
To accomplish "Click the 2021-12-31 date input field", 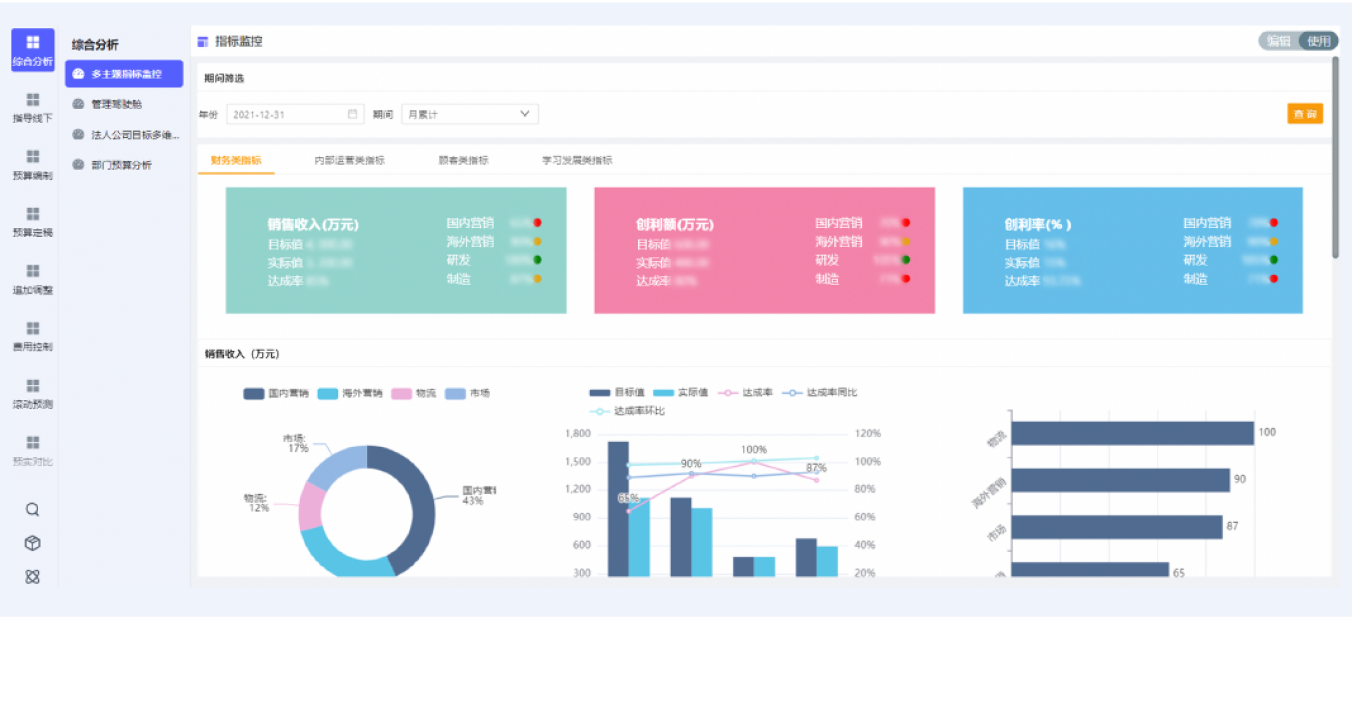I will (x=285, y=114).
